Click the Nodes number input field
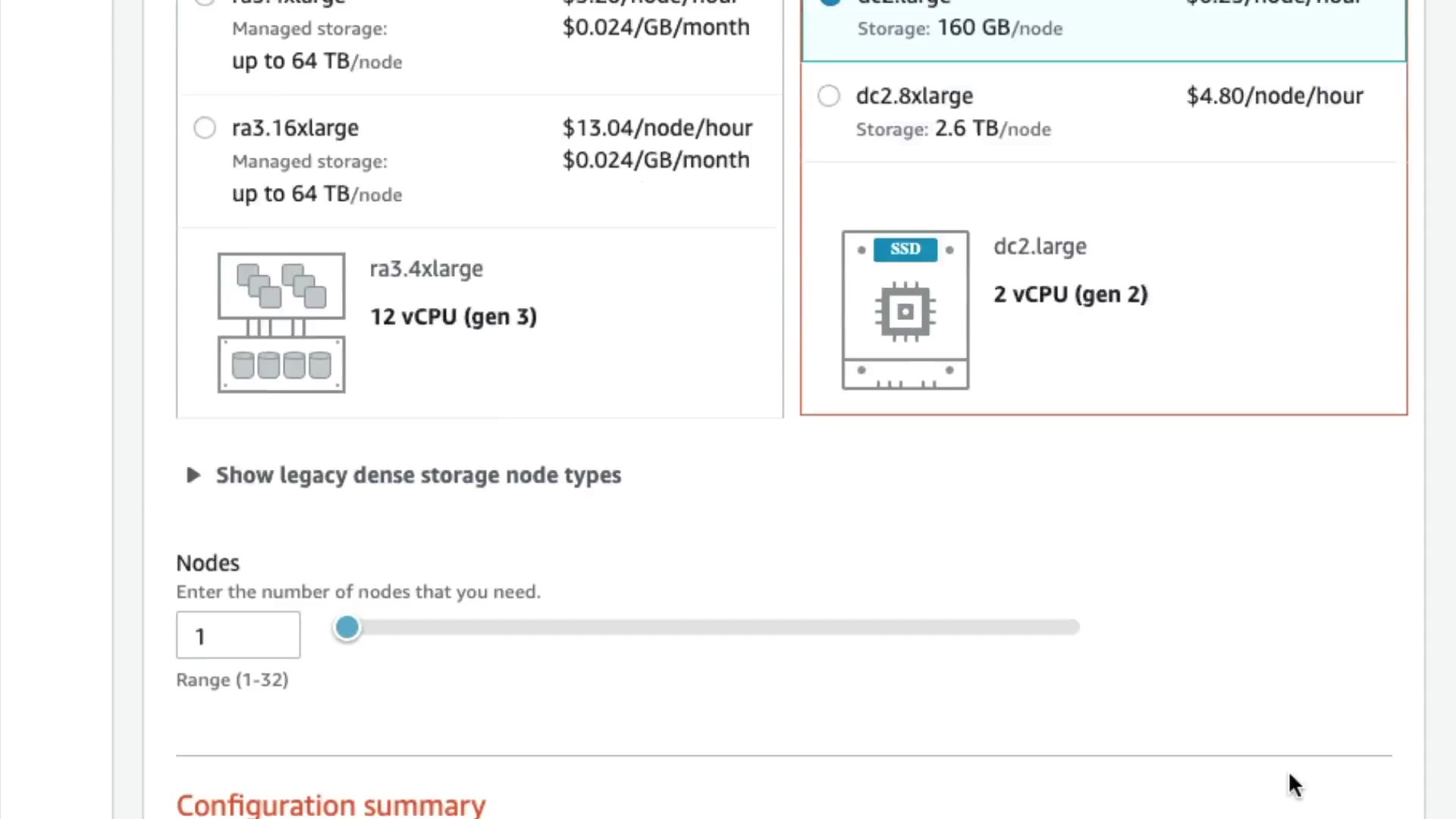Screen dimensions: 1456x819 point(238,635)
